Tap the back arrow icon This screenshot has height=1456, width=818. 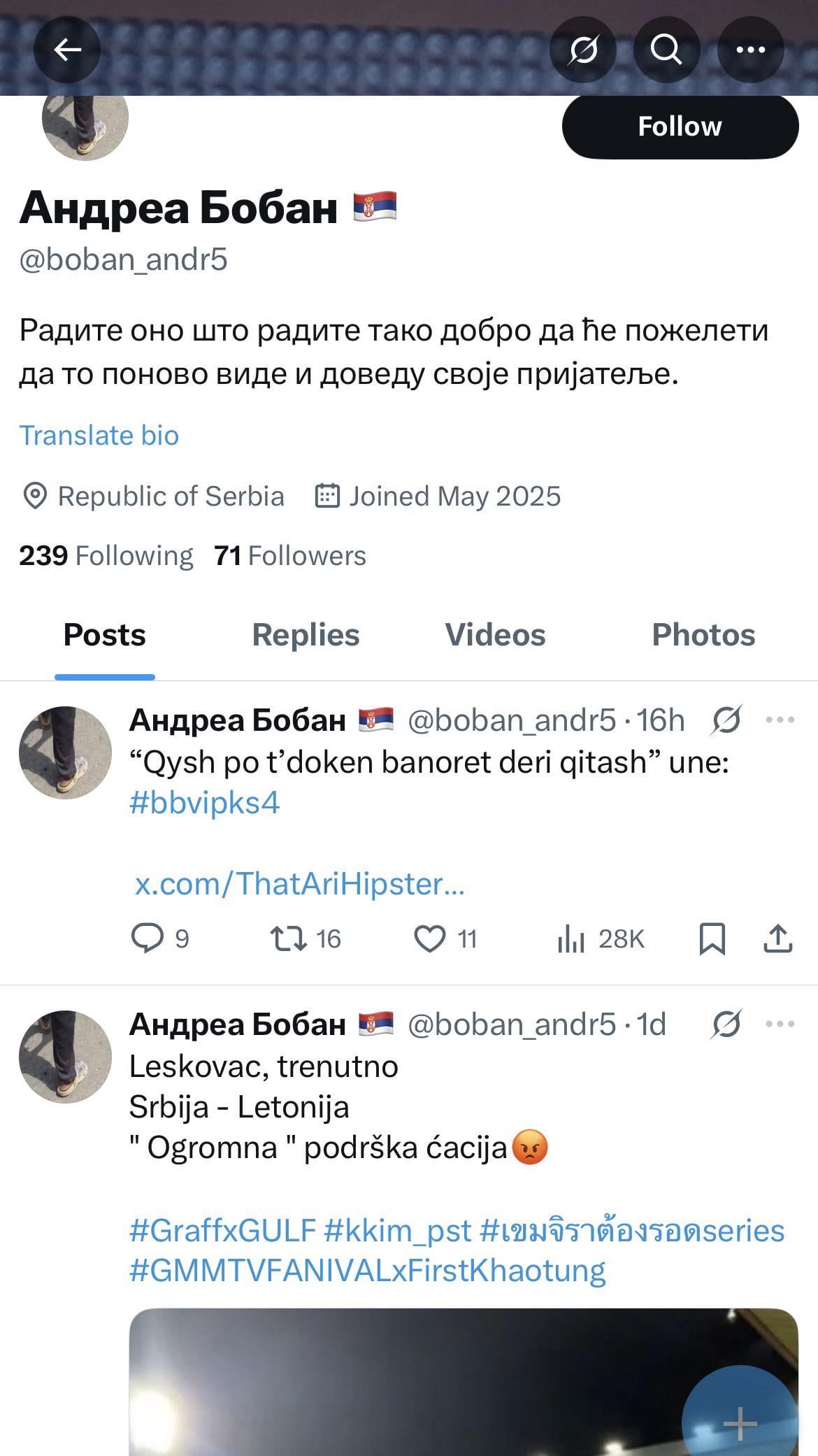click(x=67, y=50)
